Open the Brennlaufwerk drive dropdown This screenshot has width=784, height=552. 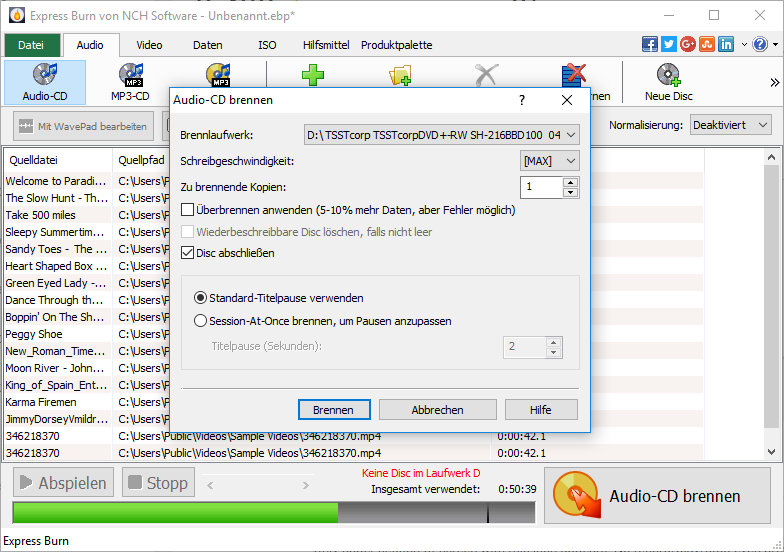442,134
